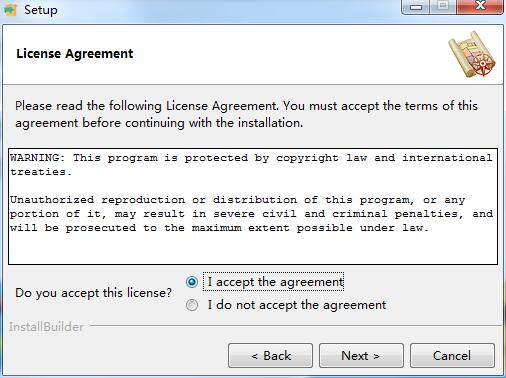The height and width of the screenshot is (378, 506).
Task: Click the Setup application icon in title bar
Action: tap(10, 10)
